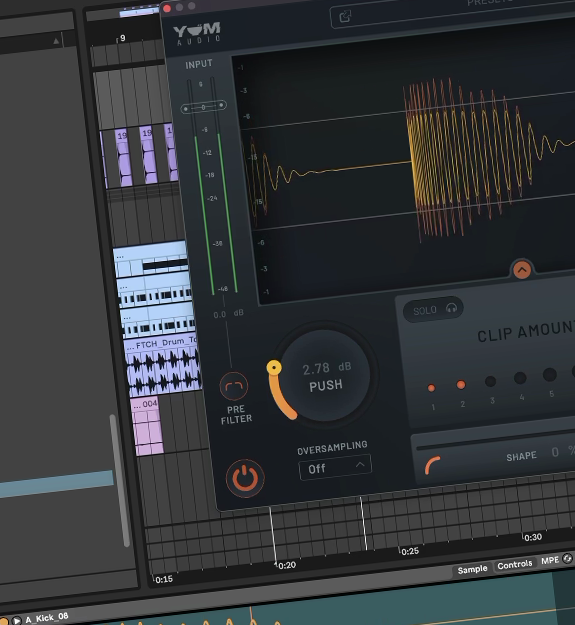Select clip amount stage 3
The image size is (575, 625).
pyautogui.click(x=491, y=381)
